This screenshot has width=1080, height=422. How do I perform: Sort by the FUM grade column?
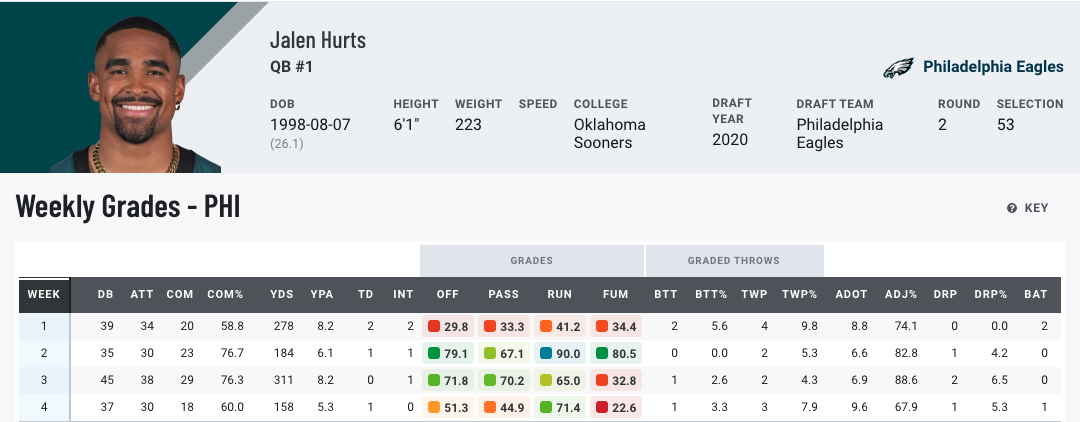[616, 294]
